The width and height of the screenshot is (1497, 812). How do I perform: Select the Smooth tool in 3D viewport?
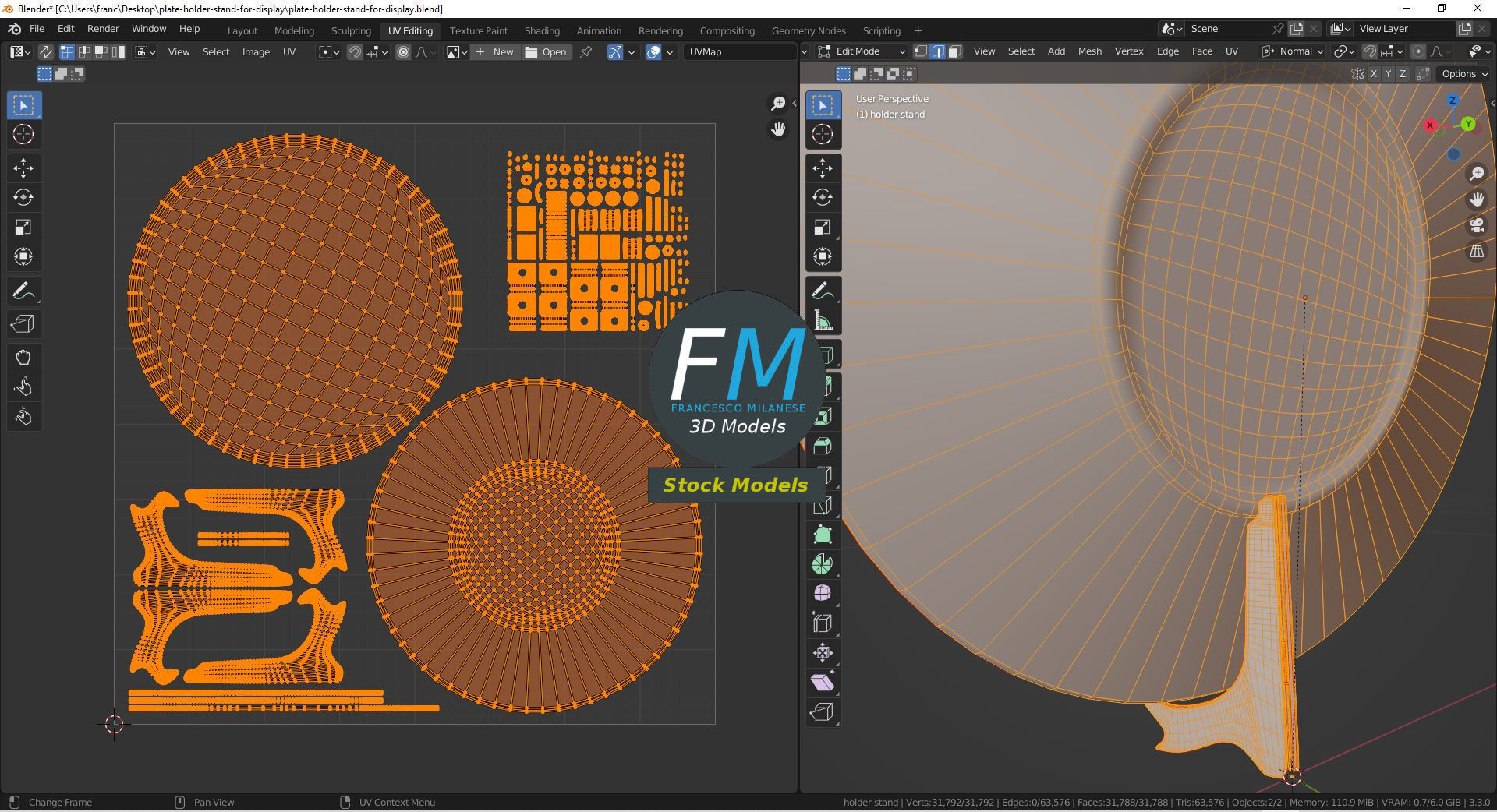point(823,593)
